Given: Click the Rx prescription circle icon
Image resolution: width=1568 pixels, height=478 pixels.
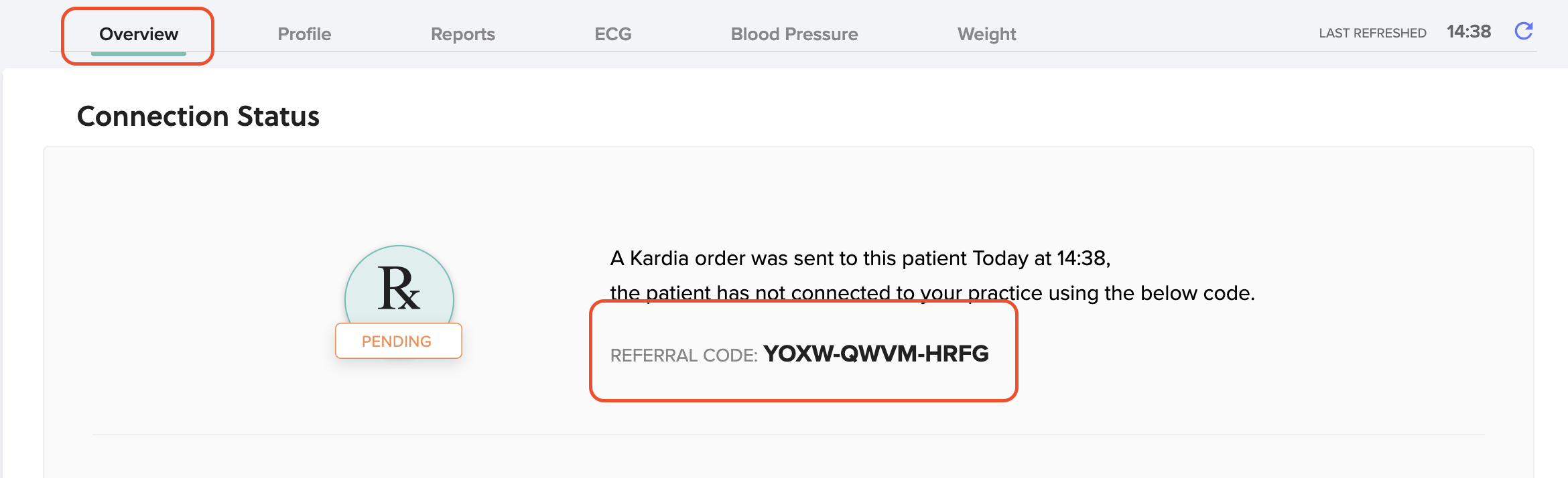Looking at the screenshot, I should [x=399, y=288].
